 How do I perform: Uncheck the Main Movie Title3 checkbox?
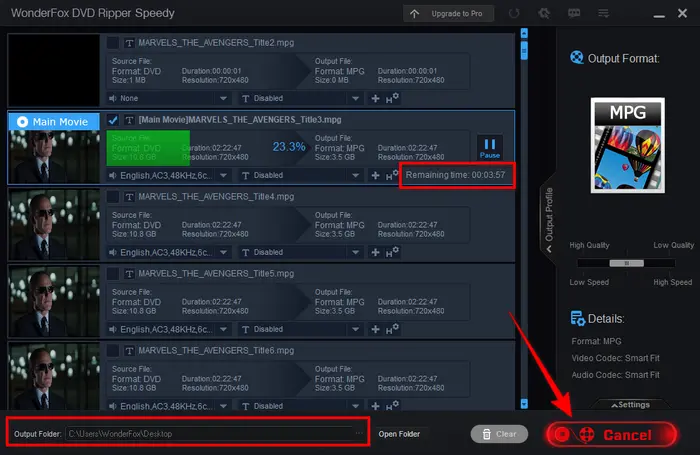[112, 120]
